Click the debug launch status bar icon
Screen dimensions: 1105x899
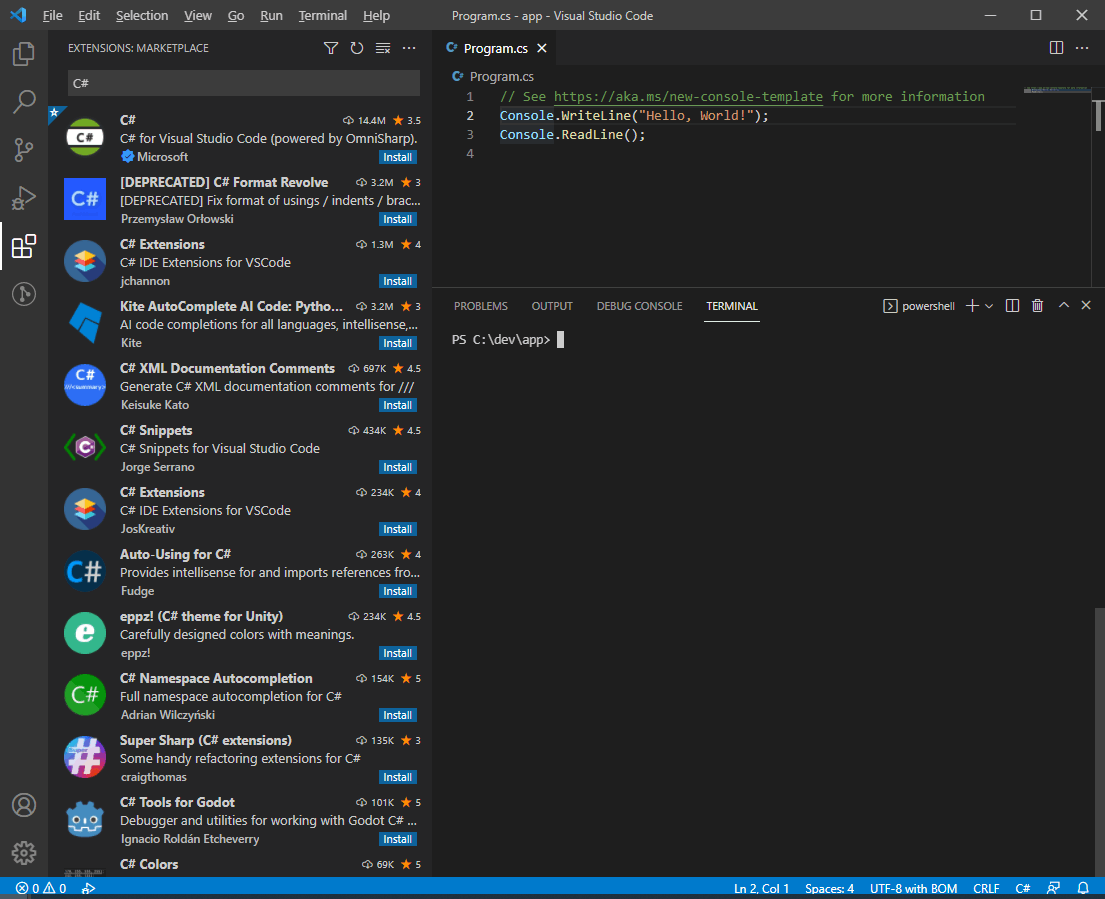[89, 888]
